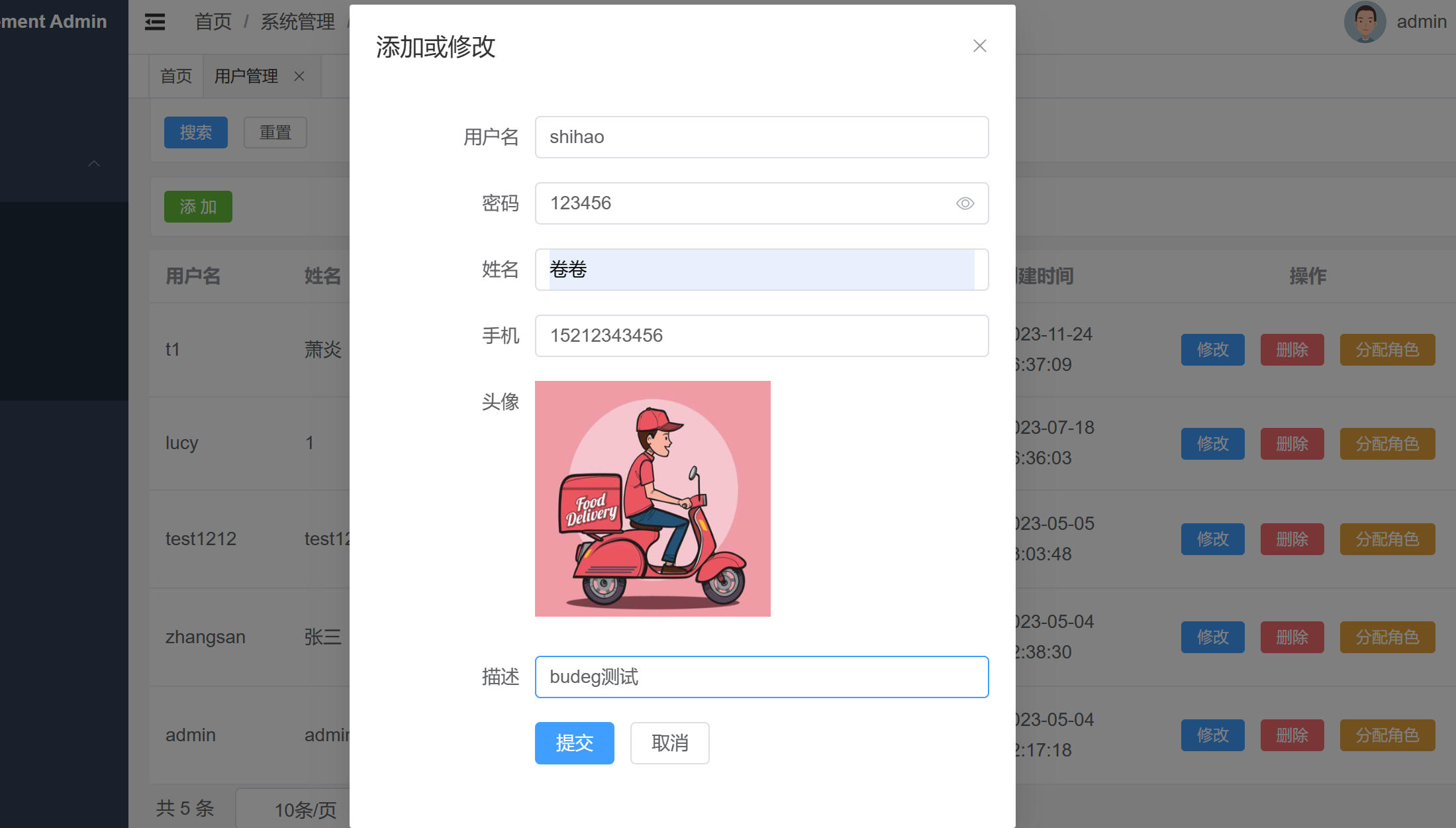Click the lucy username cell
The width and height of the screenshot is (1456, 828).
point(182,443)
